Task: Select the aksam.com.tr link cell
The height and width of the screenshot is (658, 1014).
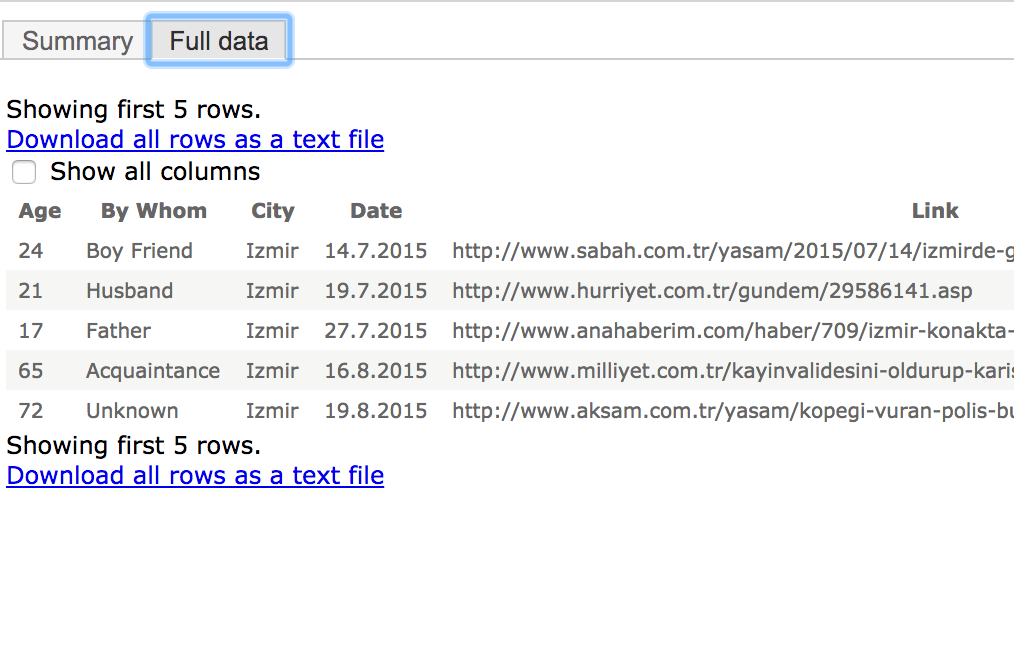Action: click(733, 411)
